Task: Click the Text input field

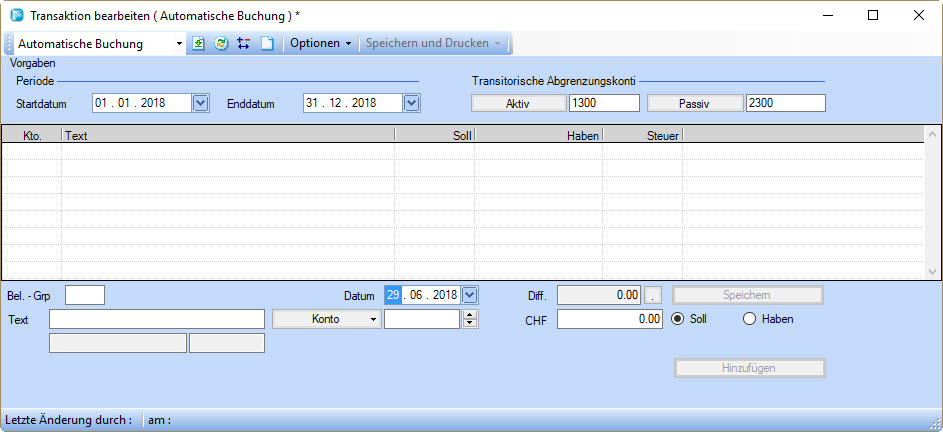Action: [156, 319]
